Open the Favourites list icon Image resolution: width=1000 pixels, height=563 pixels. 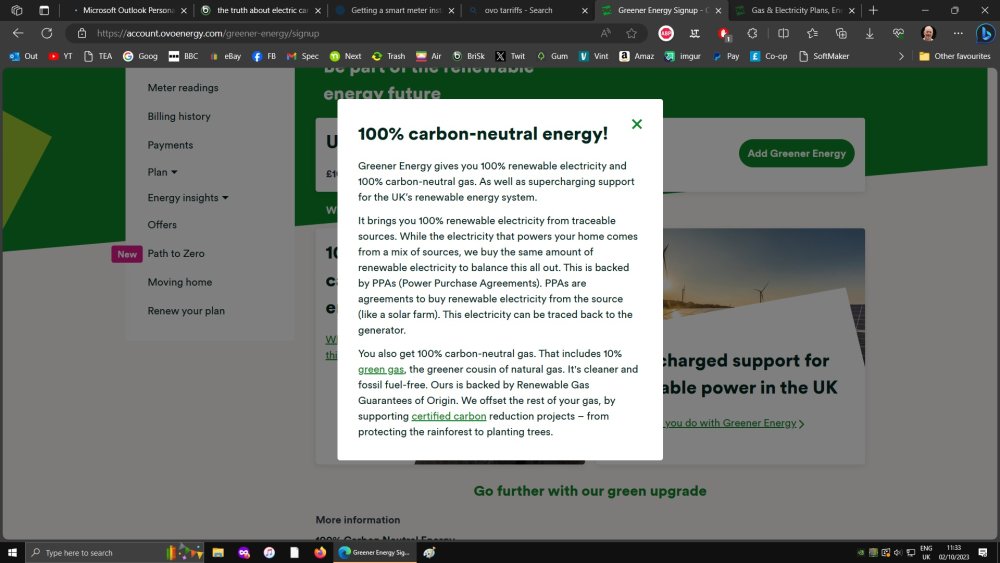pyautogui.click(x=812, y=33)
